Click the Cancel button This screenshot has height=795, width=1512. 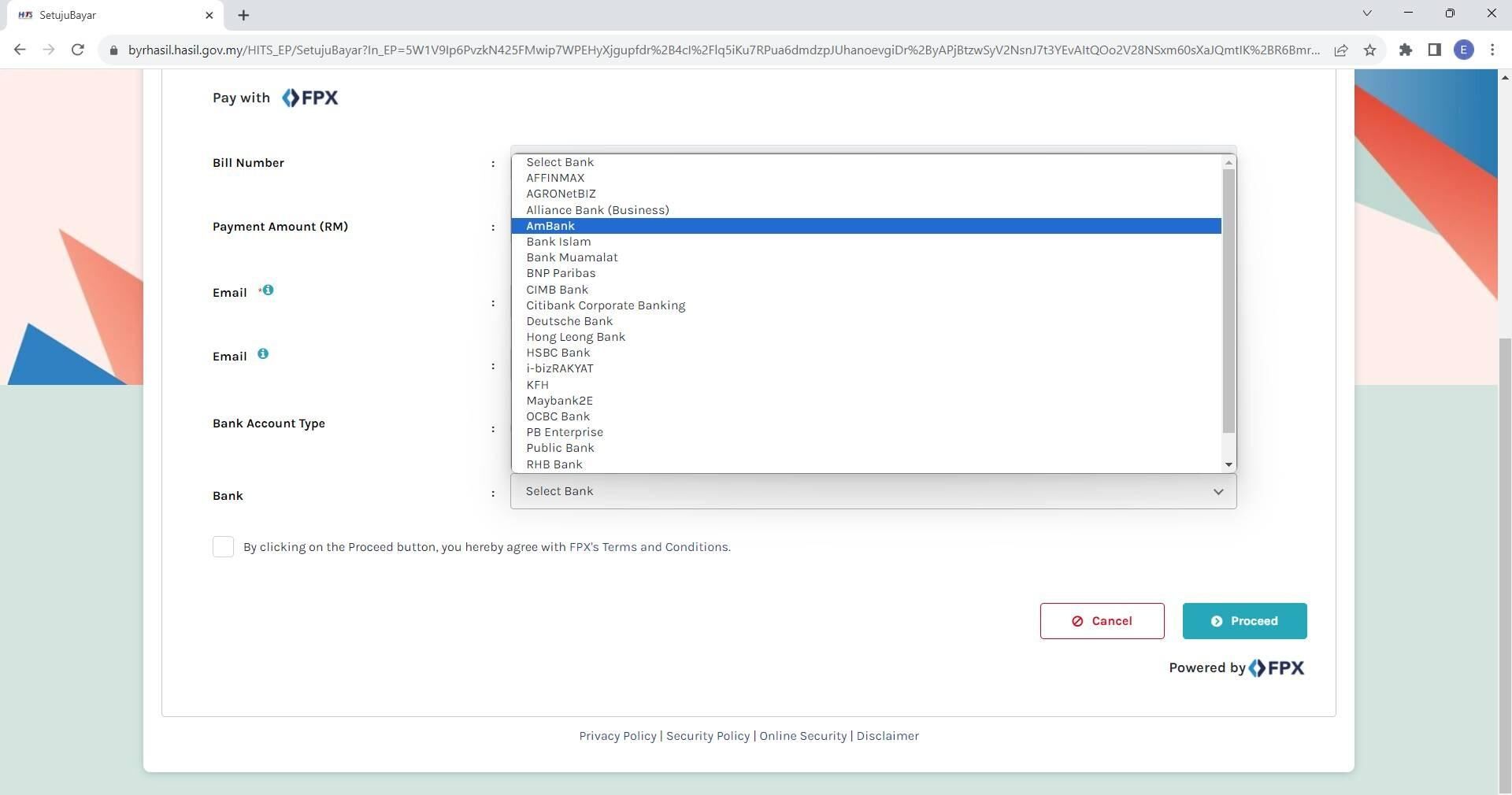1102,621
